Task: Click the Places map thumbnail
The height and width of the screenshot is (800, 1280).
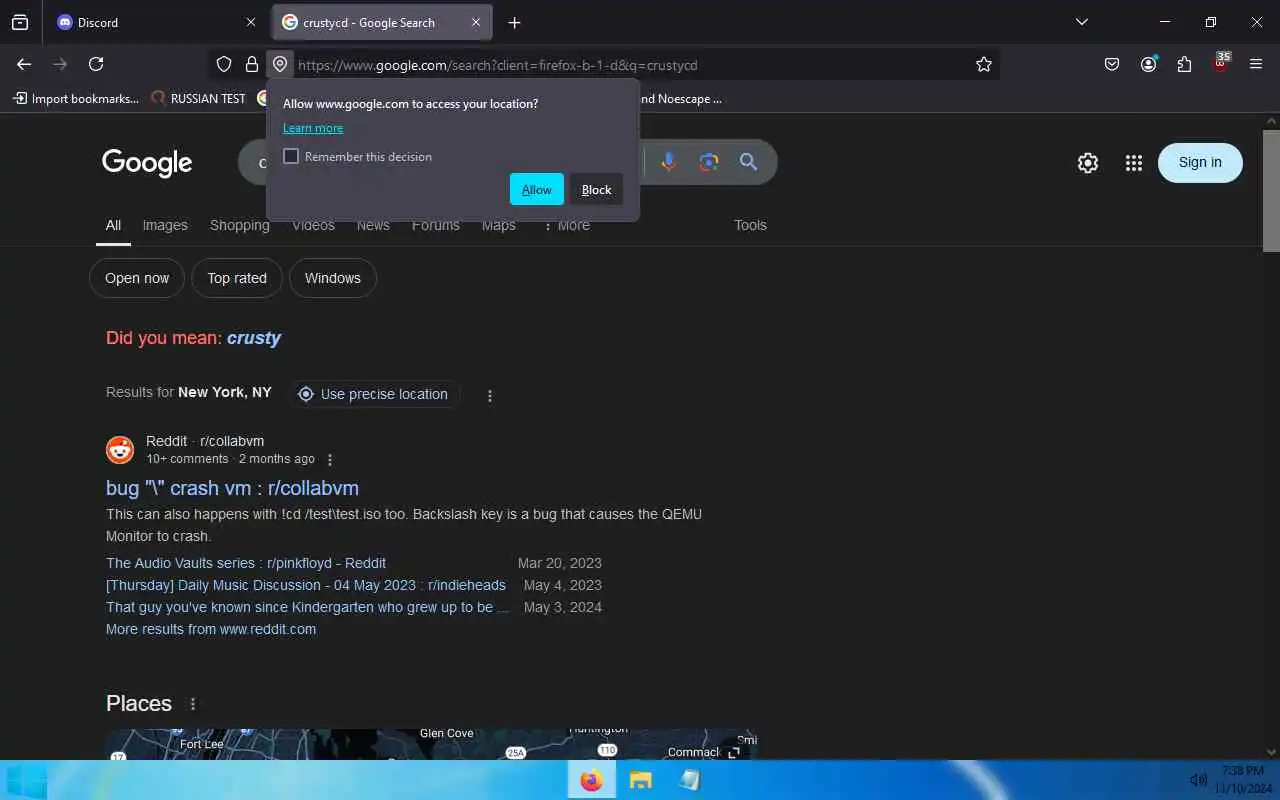Action: coord(431,744)
